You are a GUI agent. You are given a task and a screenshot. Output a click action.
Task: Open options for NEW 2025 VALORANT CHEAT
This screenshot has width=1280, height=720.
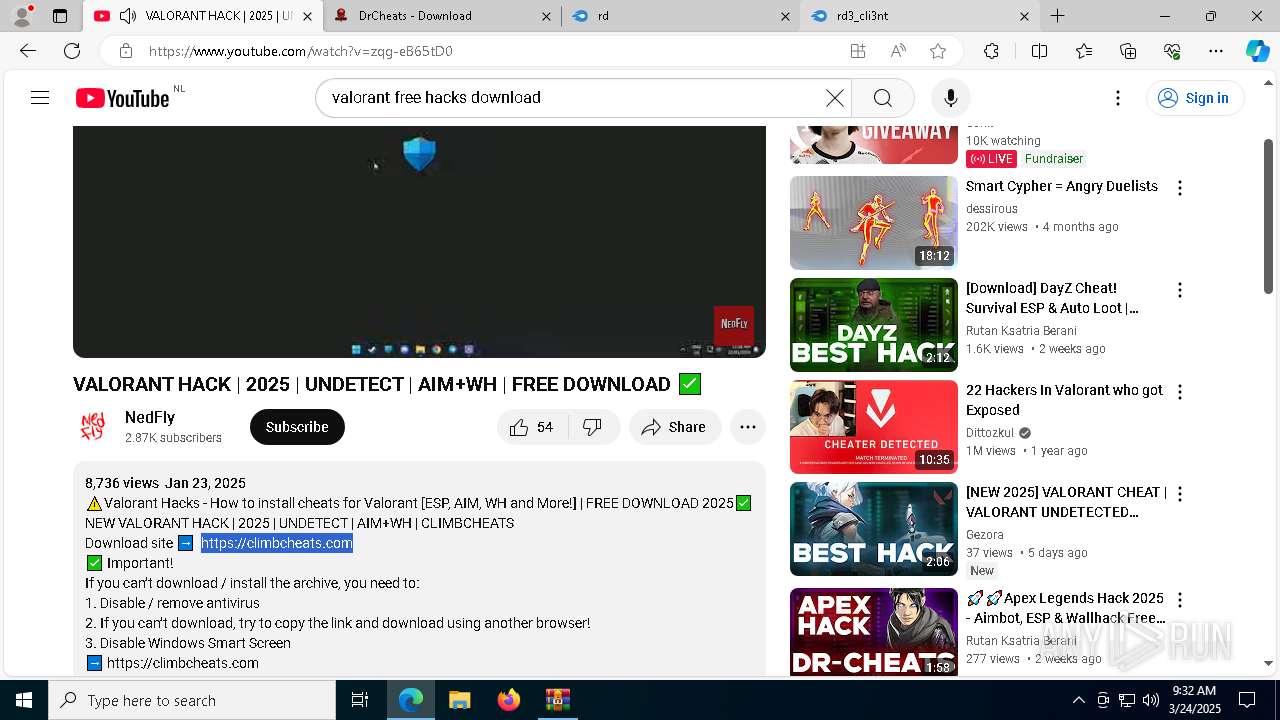(1180, 494)
